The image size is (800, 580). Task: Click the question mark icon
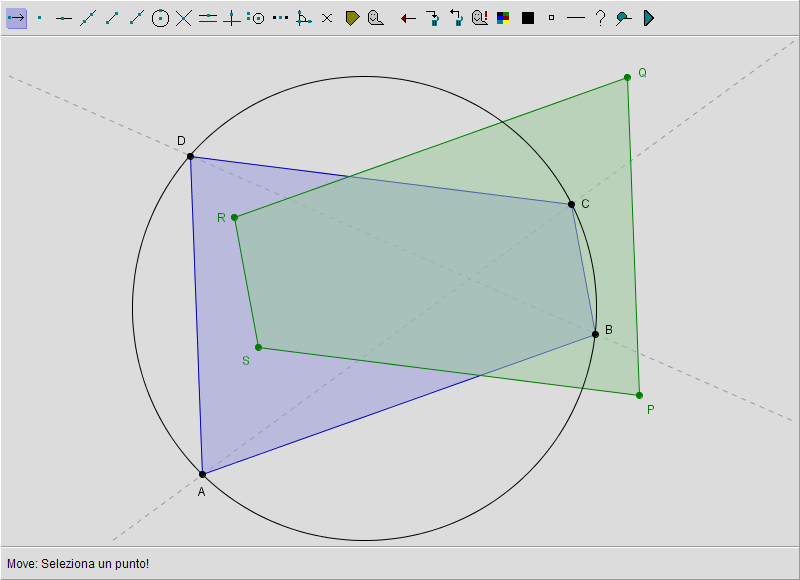tap(601, 18)
